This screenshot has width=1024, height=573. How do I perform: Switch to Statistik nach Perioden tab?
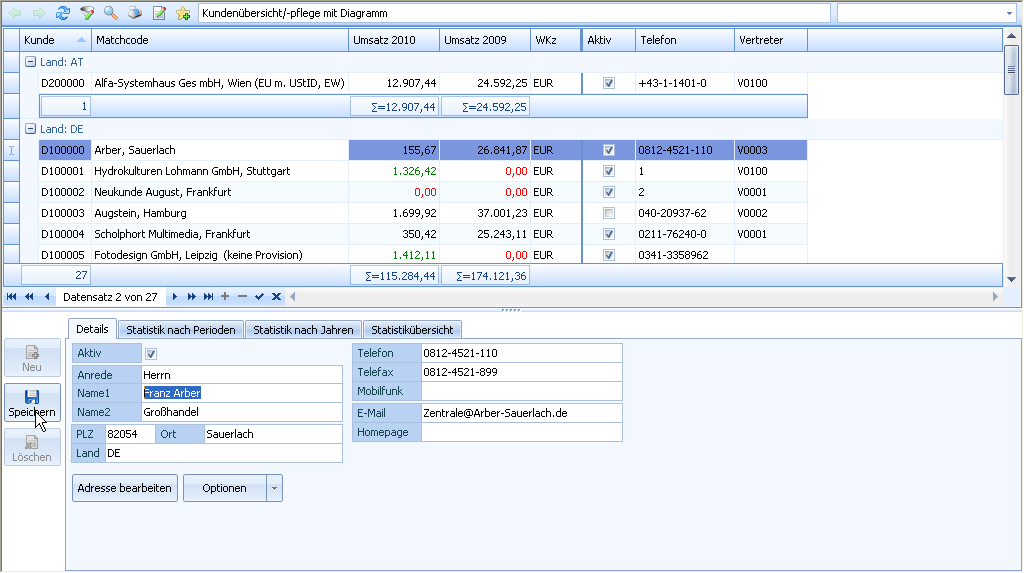tap(181, 330)
